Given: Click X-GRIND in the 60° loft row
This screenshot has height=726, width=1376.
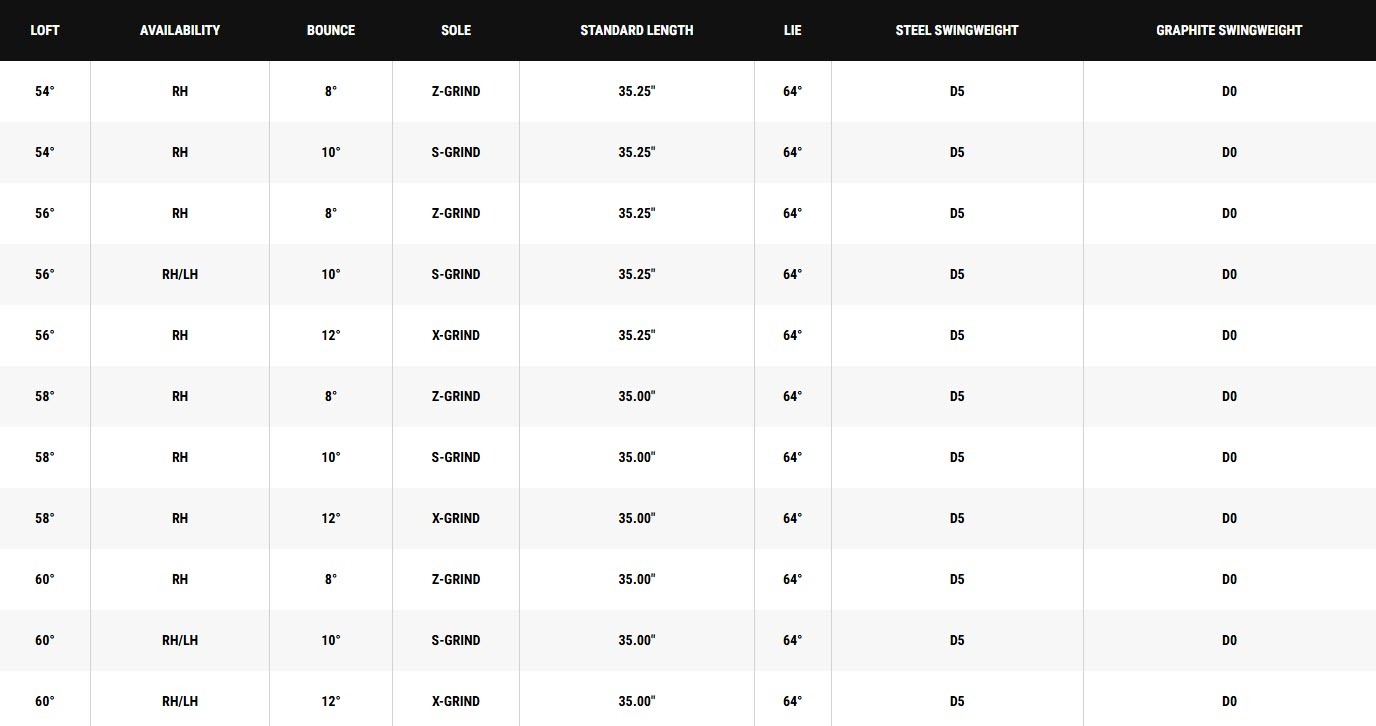Looking at the screenshot, I should 456,701.
